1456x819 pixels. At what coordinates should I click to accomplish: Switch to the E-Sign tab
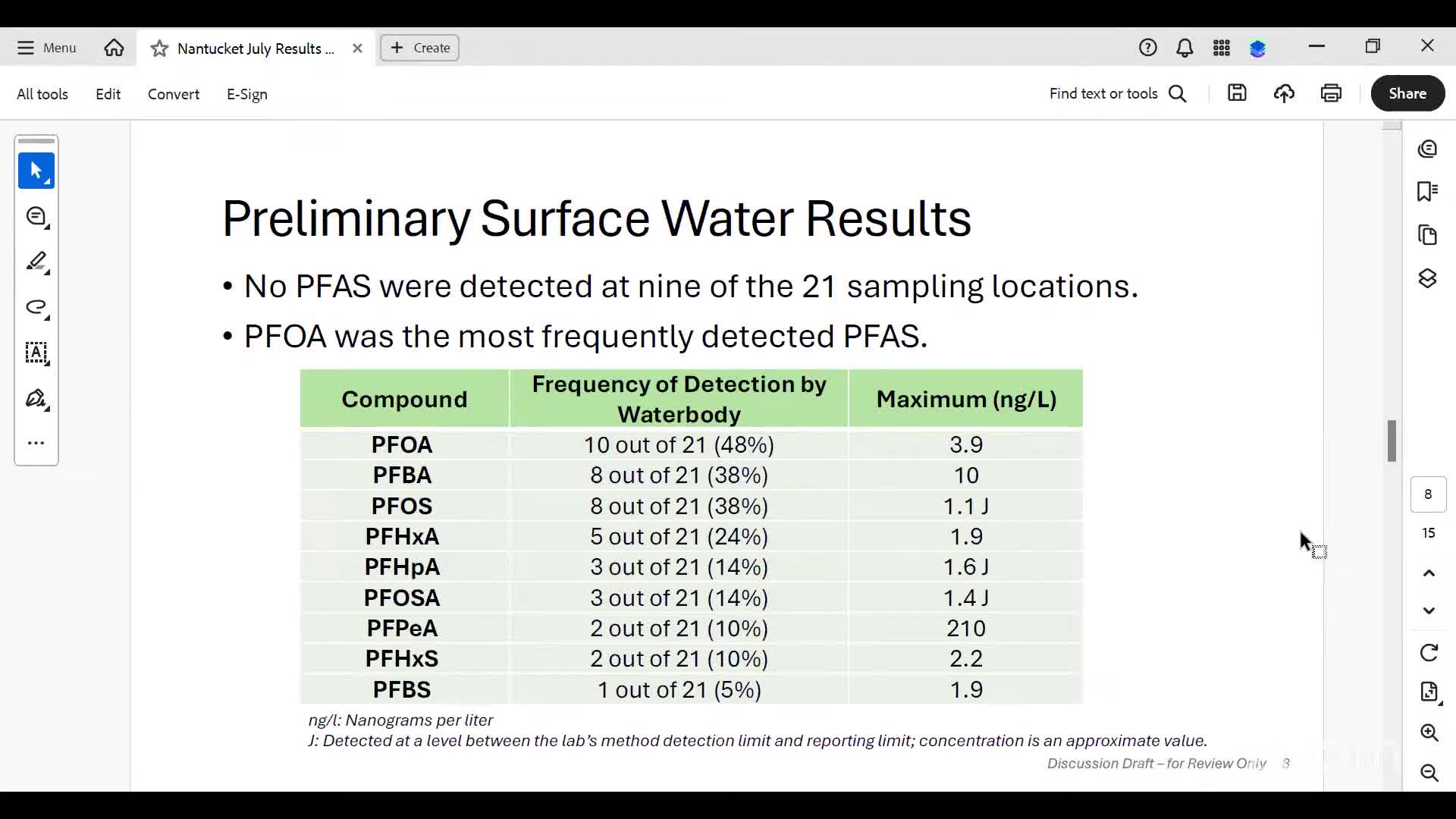click(246, 93)
